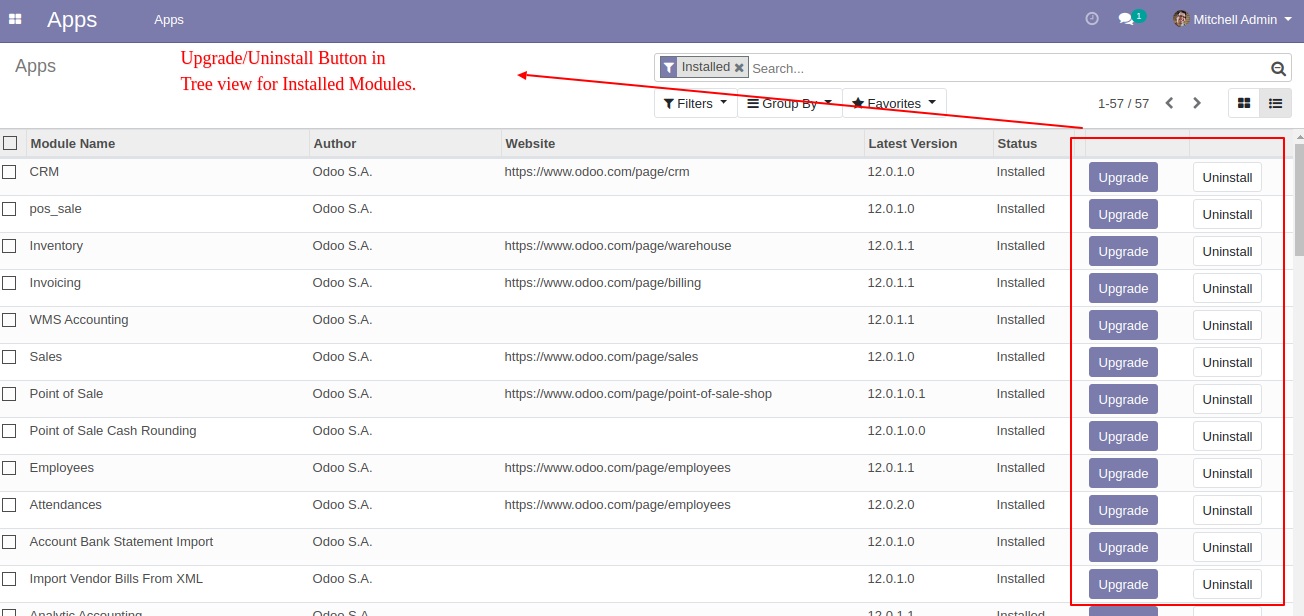1304x616 pixels.
Task: Tick the Employees row checkbox
Action: point(9,468)
